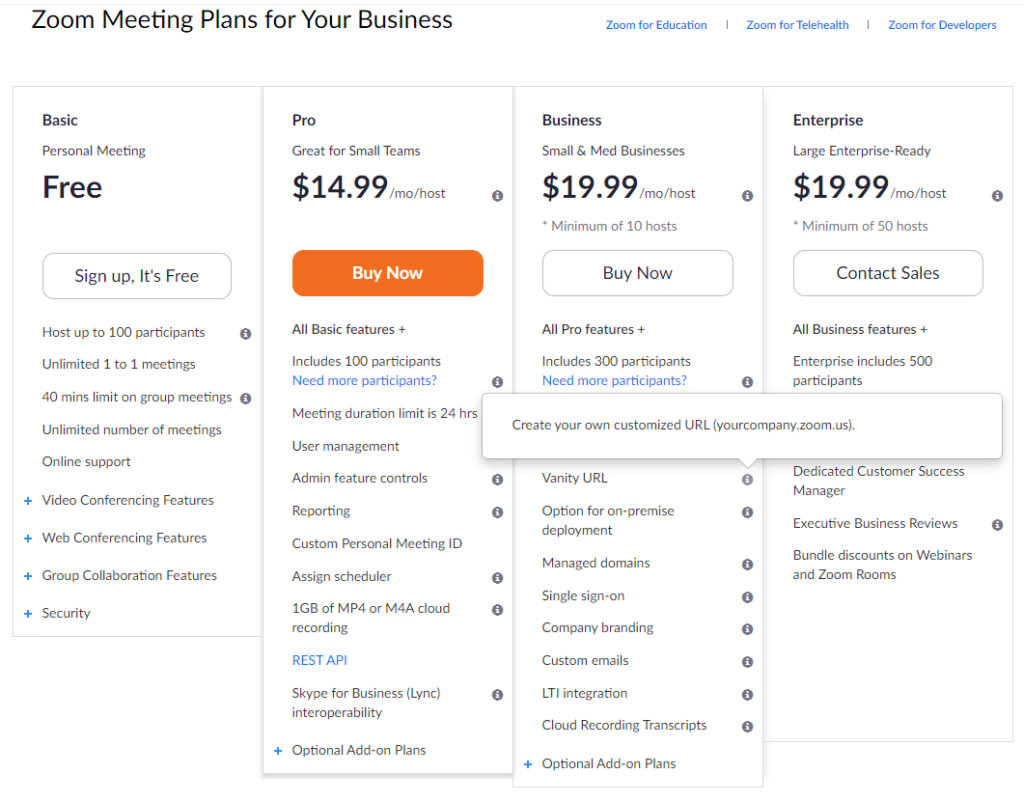Open info icon for Host up to 100 participants
The height and width of the screenshot is (802, 1024).
click(246, 334)
